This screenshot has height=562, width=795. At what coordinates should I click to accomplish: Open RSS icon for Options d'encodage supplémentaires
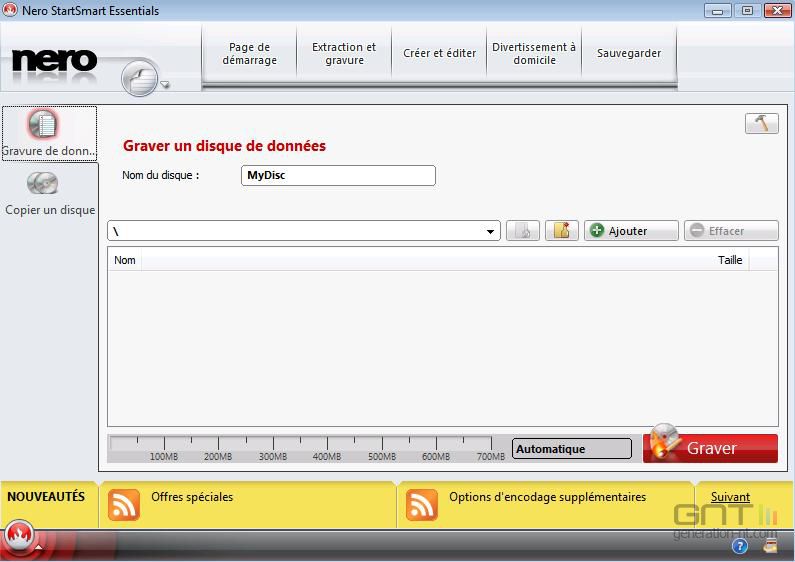pos(421,505)
